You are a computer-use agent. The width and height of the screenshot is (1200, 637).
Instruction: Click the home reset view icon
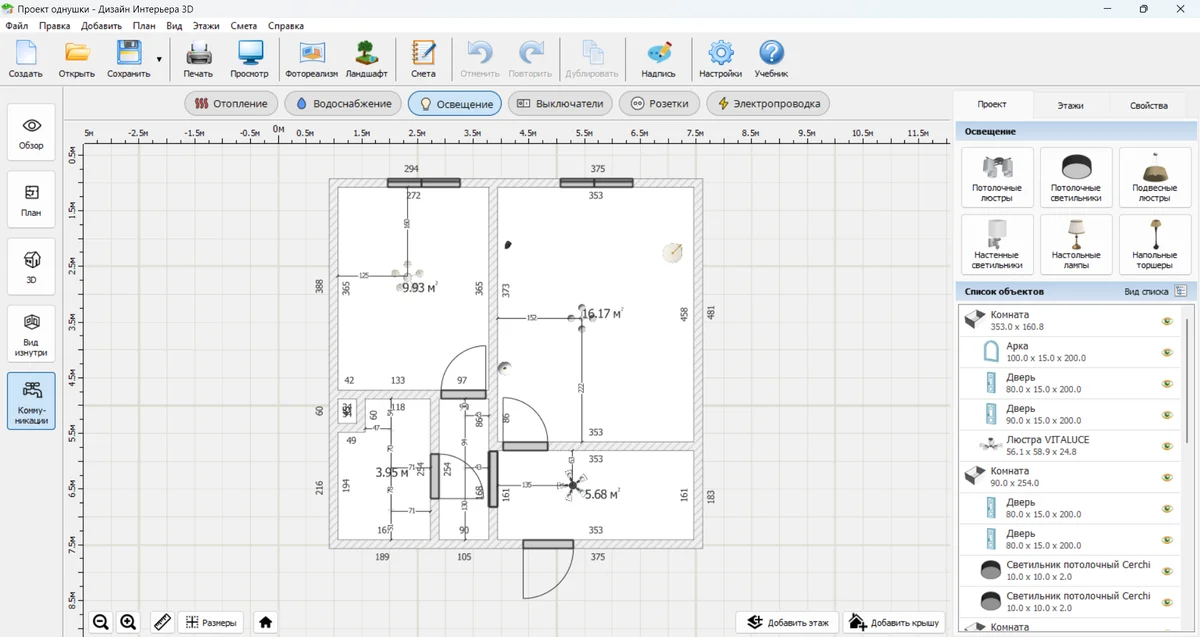[x=265, y=622]
